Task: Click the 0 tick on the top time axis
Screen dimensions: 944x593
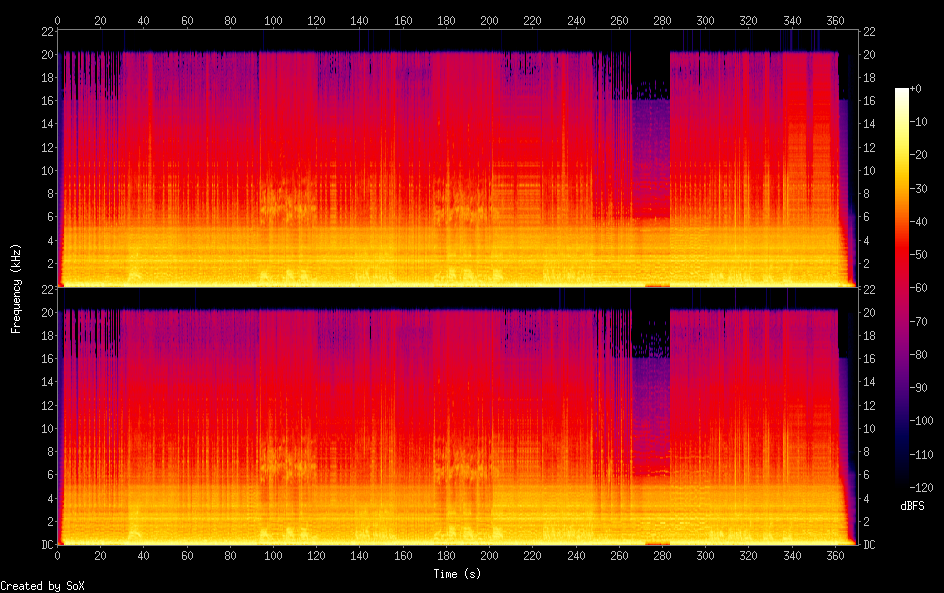Action: (x=58, y=20)
